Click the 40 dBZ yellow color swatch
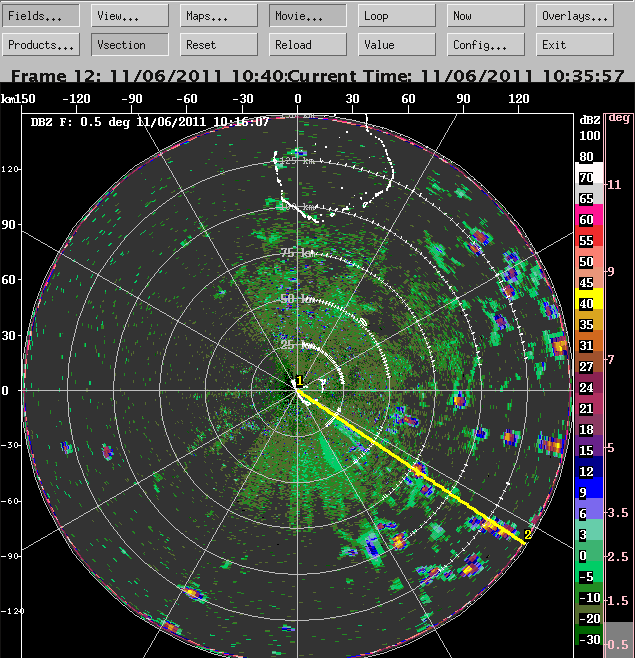The height and width of the screenshot is (658, 635). [x=589, y=299]
